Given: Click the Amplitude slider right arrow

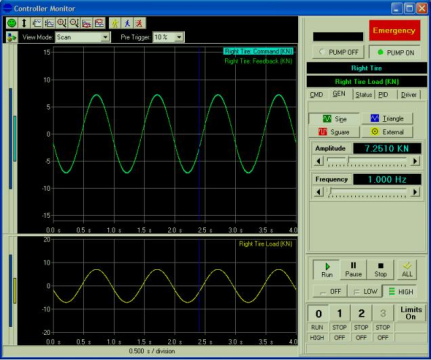Looking at the screenshot, I should point(415,161).
